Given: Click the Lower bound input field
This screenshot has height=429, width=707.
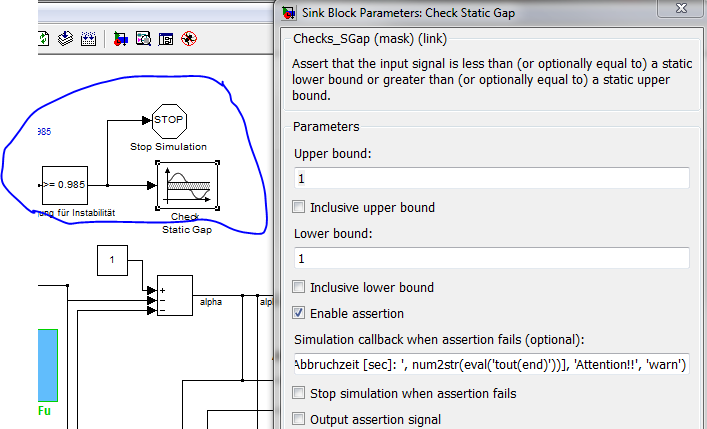Looking at the screenshot, I should point(490,258).
